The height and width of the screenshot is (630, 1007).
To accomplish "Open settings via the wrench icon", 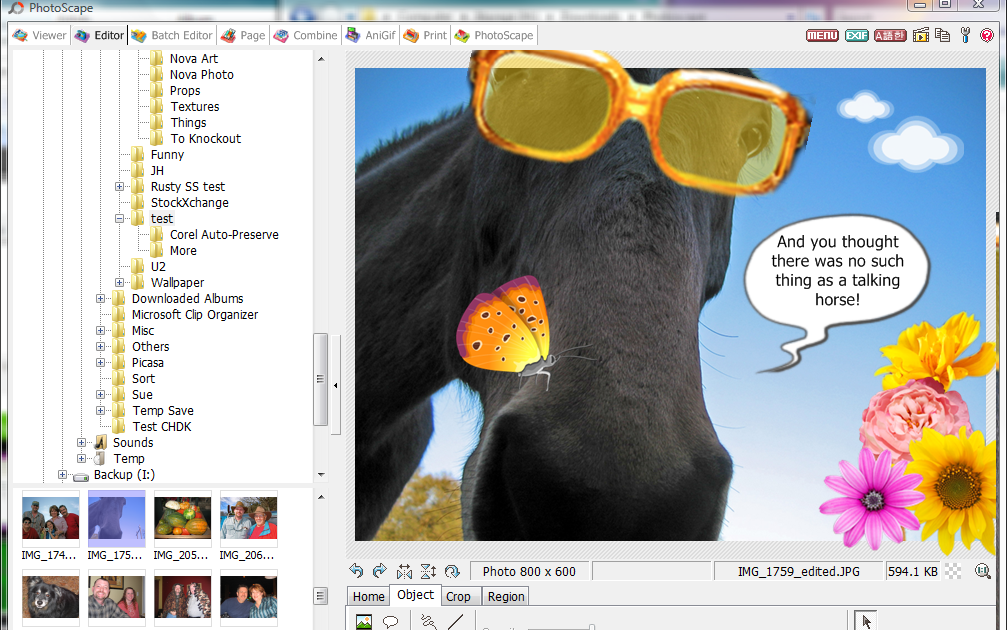I will click(964, 35).
